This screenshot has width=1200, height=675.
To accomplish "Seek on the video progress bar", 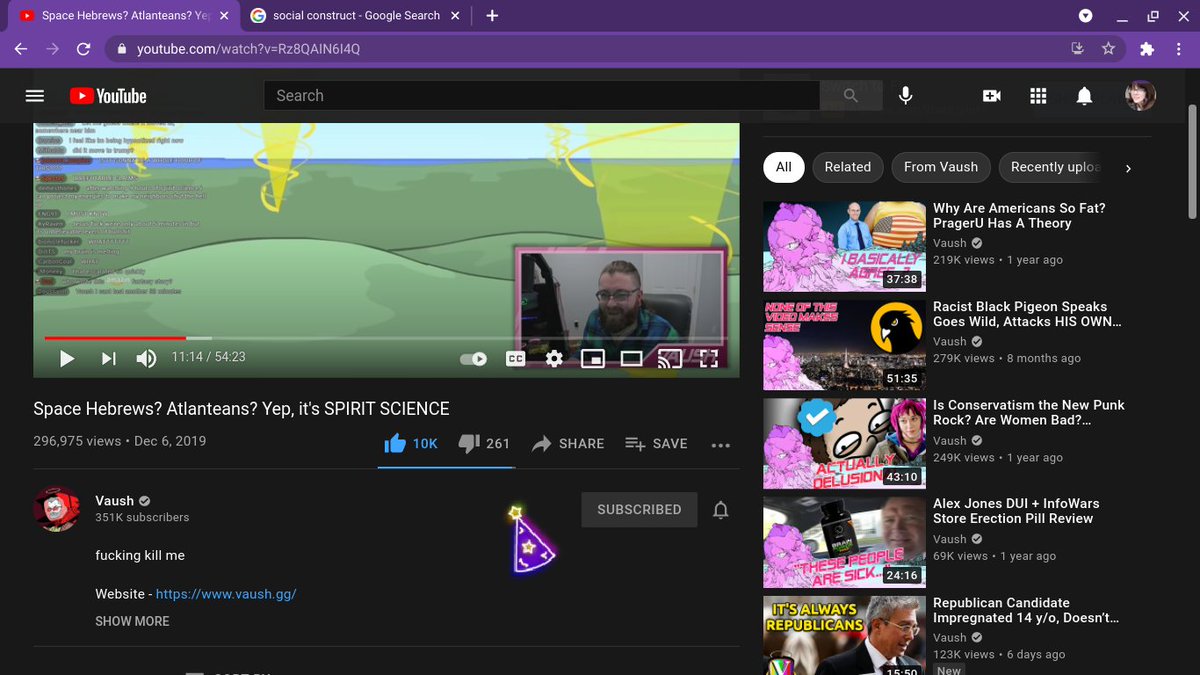I will 386,338.
